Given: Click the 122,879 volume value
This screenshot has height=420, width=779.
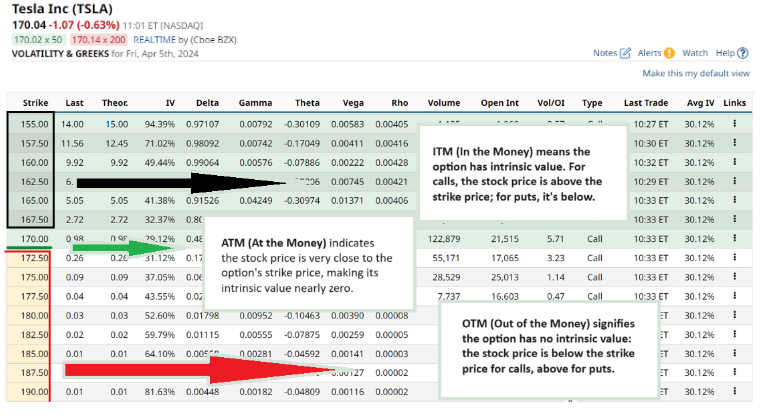Looking at the screenshot, I should 444,239.
